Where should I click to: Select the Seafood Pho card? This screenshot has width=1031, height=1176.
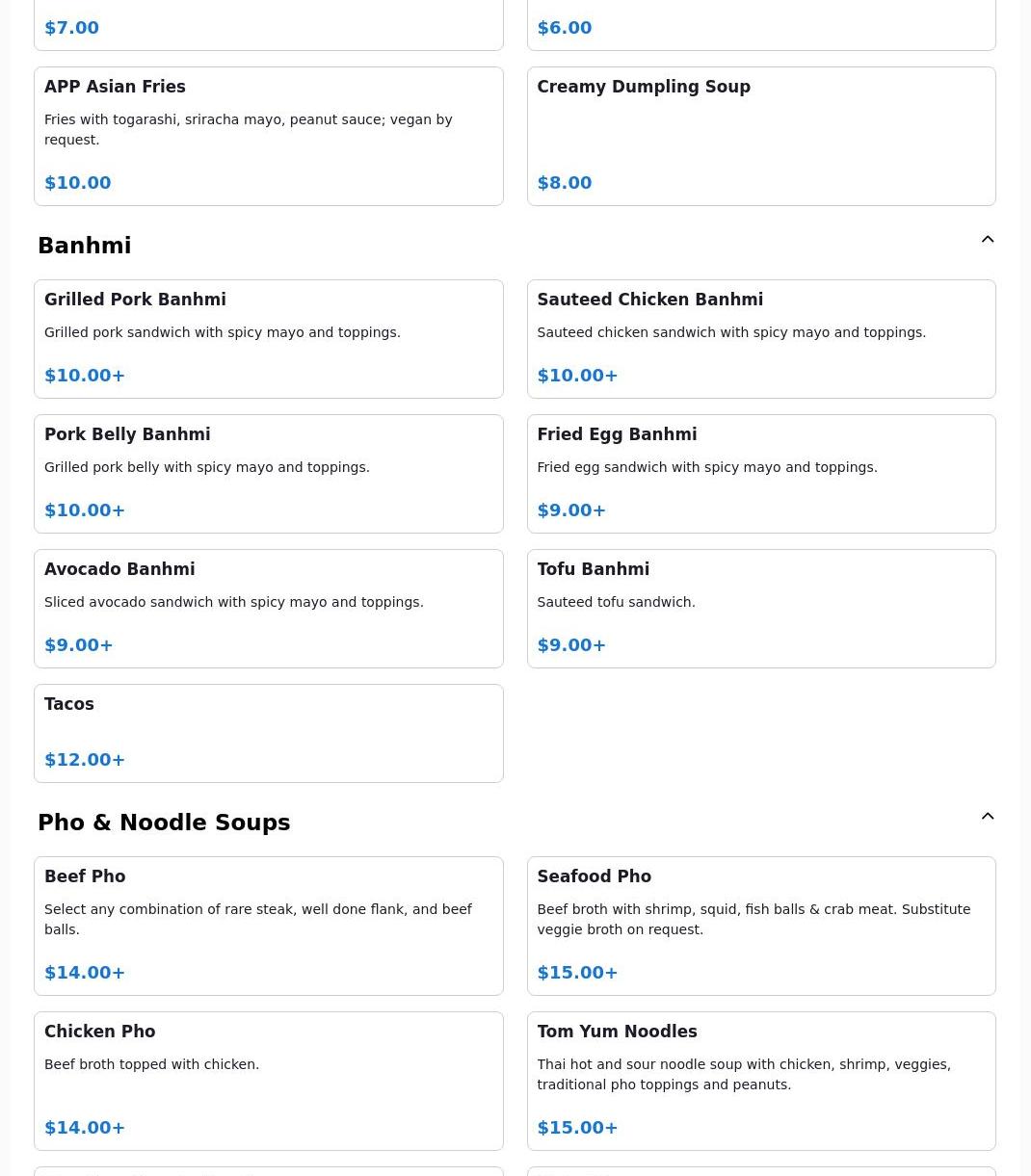click(x=760, y=925)
